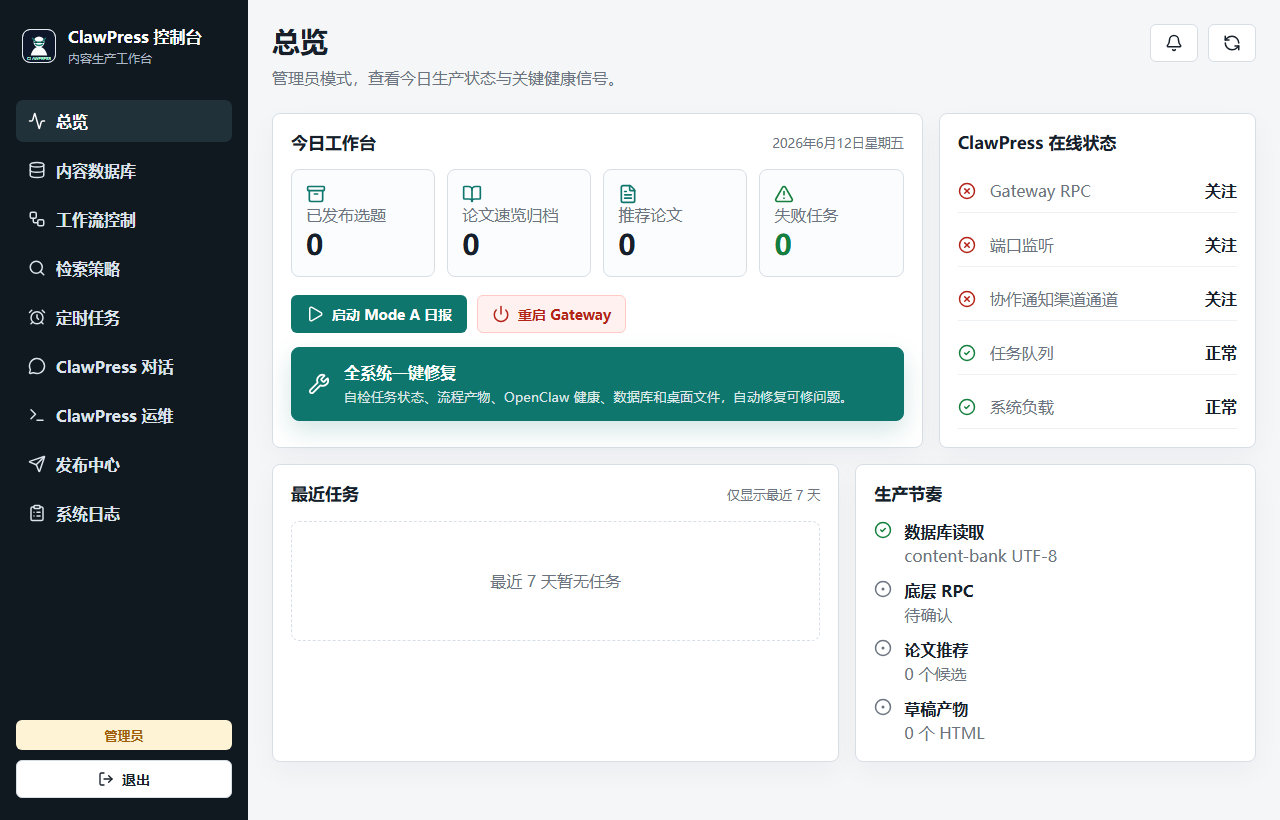Click the 正常 status for 任务队列

(1221, 353)
